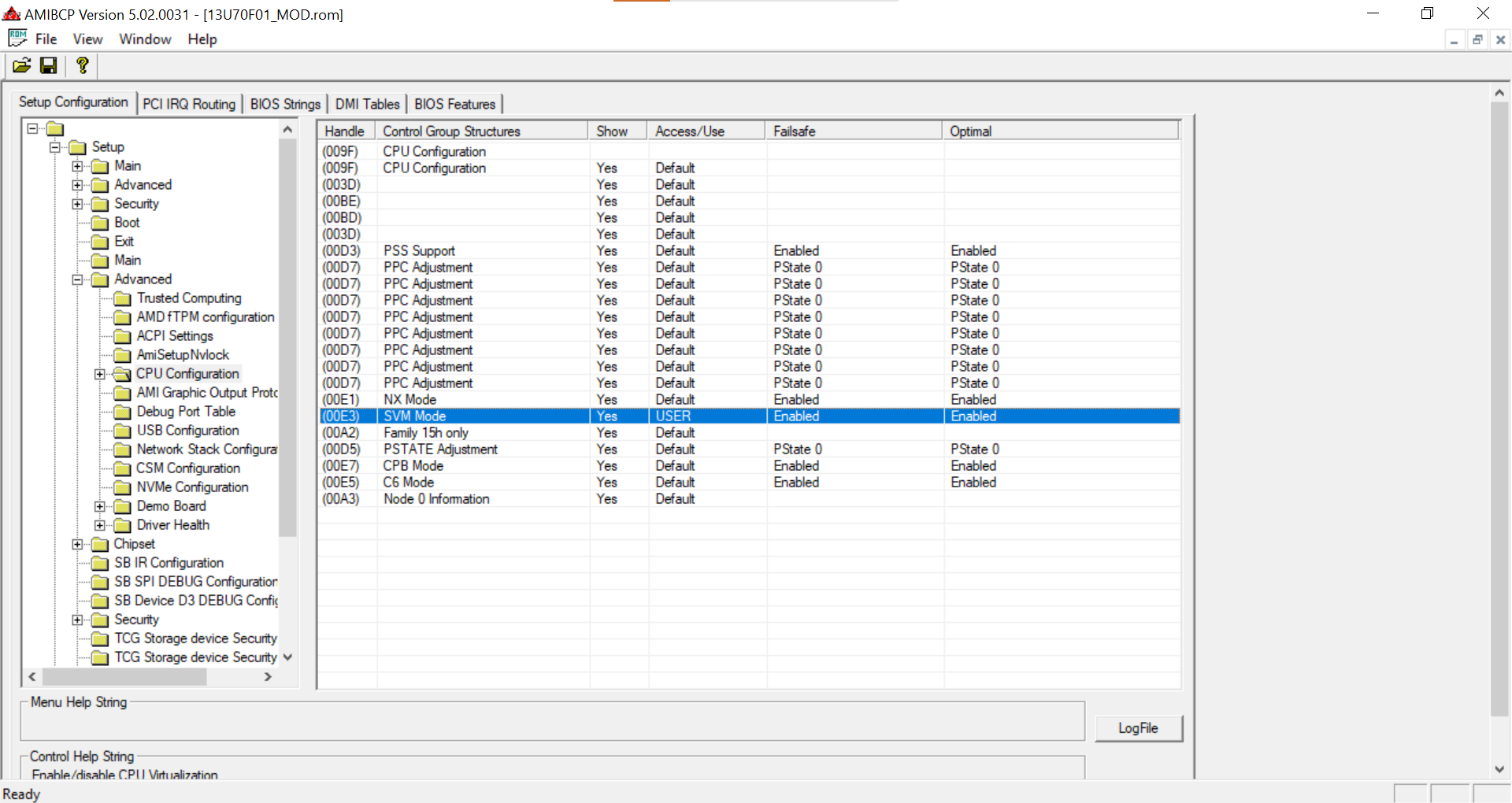The image size is (1512, 803).
Task: Click the Optimal column header
Action: (x=1060, y=131)
